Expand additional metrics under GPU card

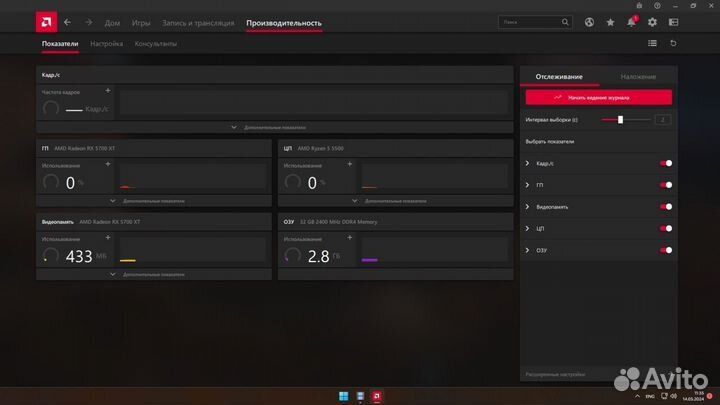point(154,201)
